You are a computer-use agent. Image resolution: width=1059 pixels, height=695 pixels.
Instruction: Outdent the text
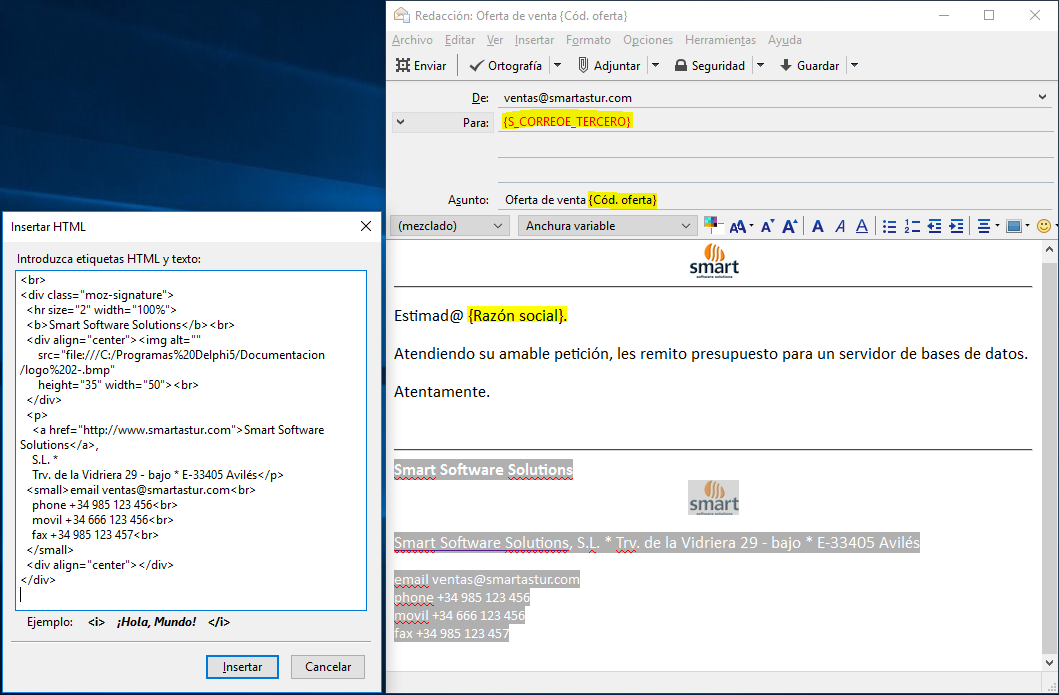tap(934, 226)
